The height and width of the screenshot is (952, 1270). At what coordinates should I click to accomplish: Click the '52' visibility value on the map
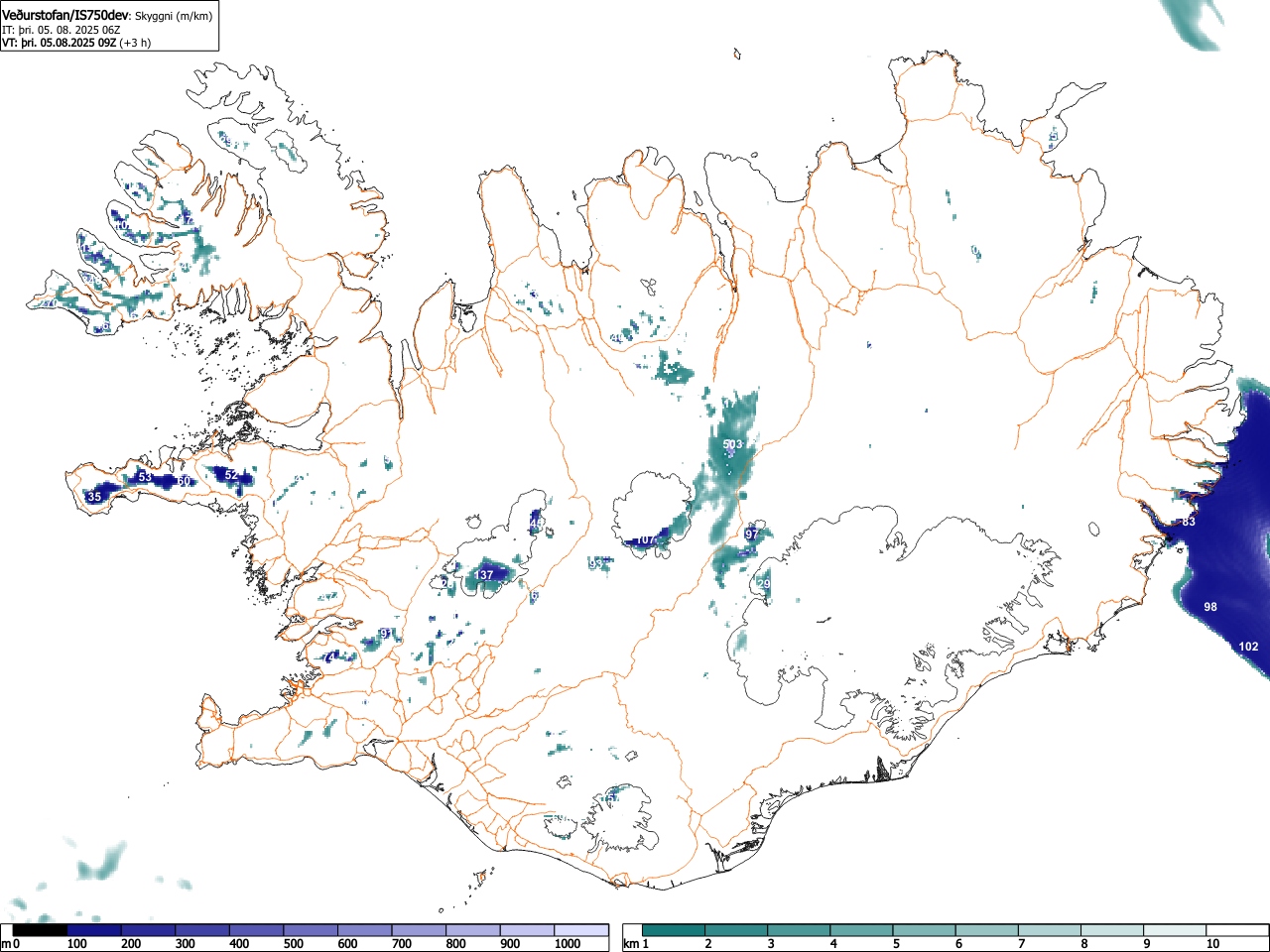[231, 475]
